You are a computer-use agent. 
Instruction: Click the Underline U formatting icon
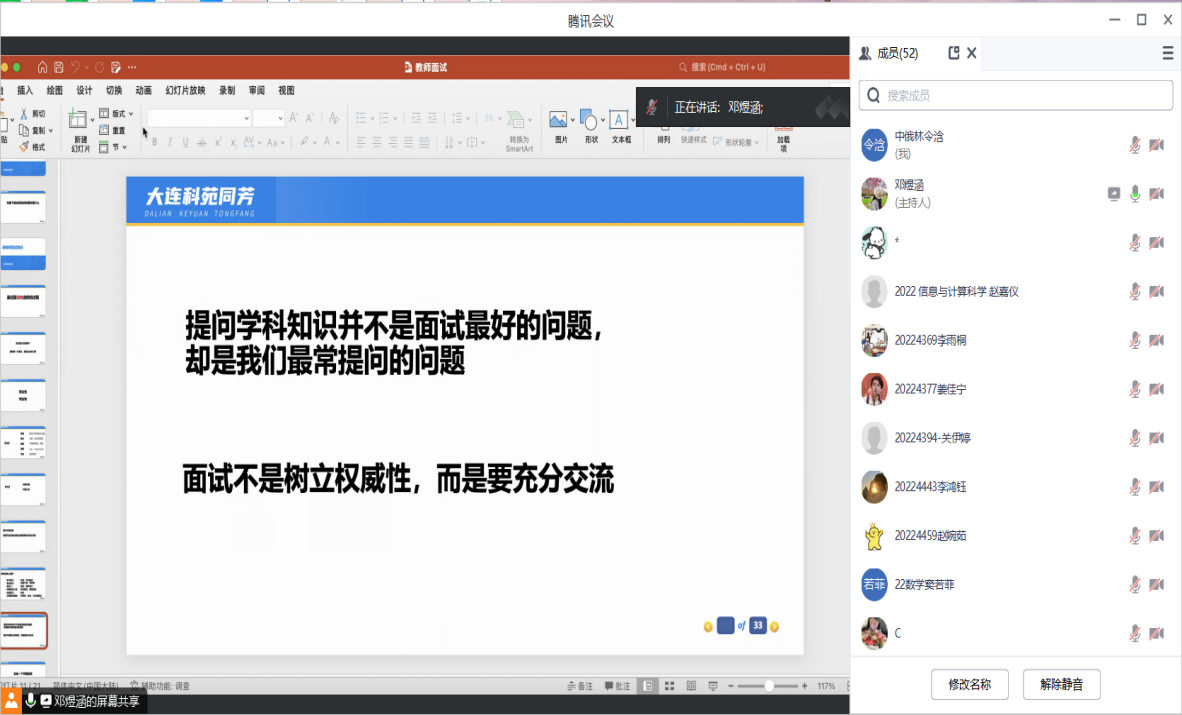[185, 142]
